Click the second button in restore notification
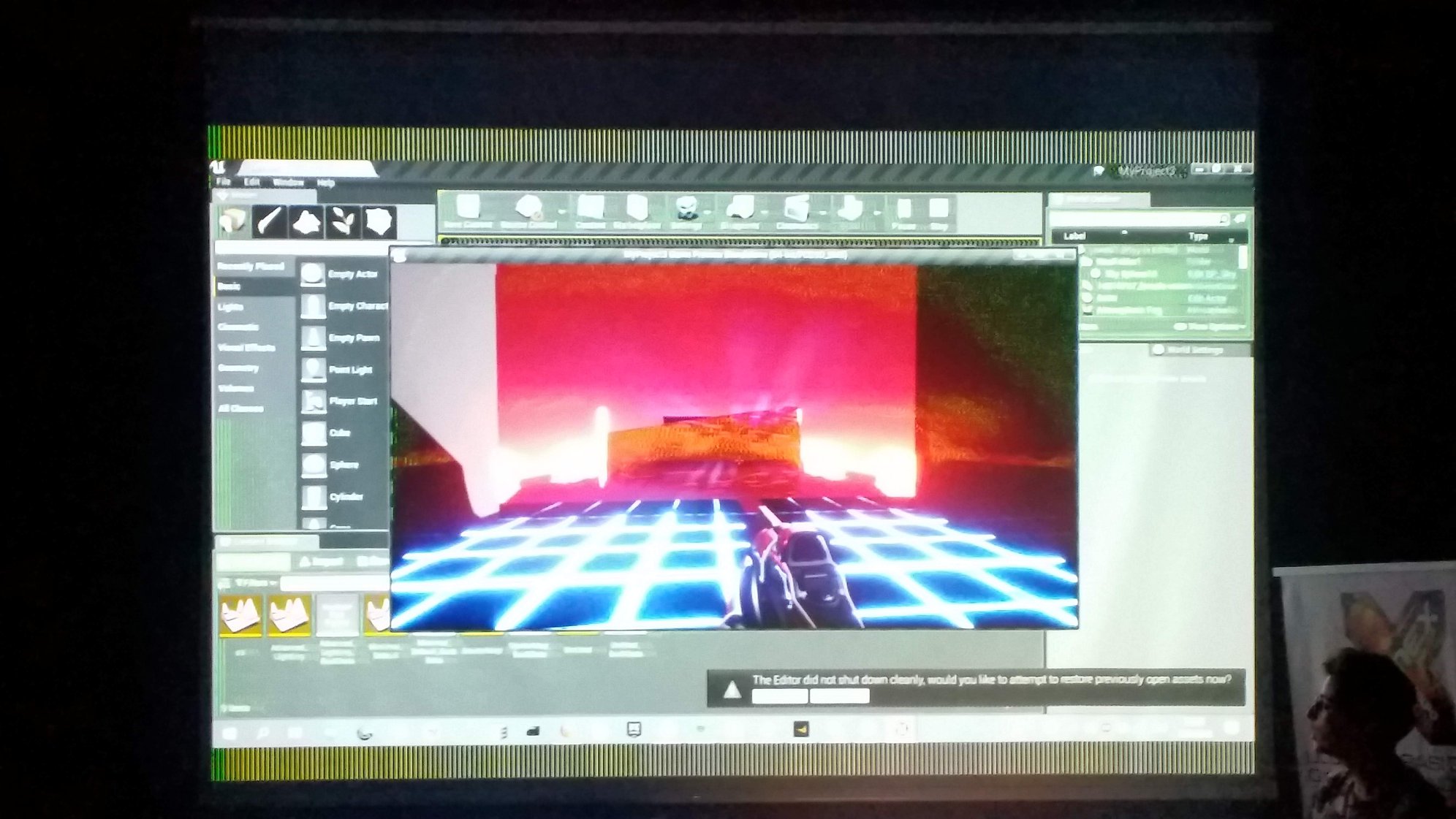The width and height of the screenshot is (1456, 819). pos(839,696)
